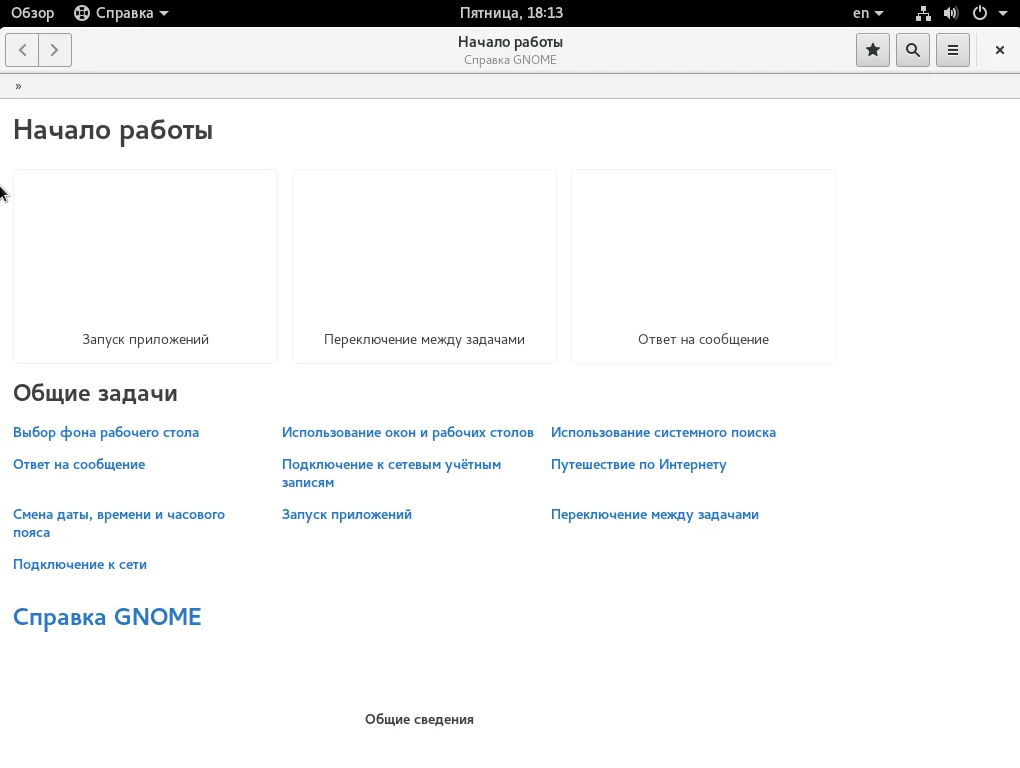The height and width of the screenshot is (768, 1020).
Task: Bookmark this page with the star icon
Action: click(x=873, y=50)
